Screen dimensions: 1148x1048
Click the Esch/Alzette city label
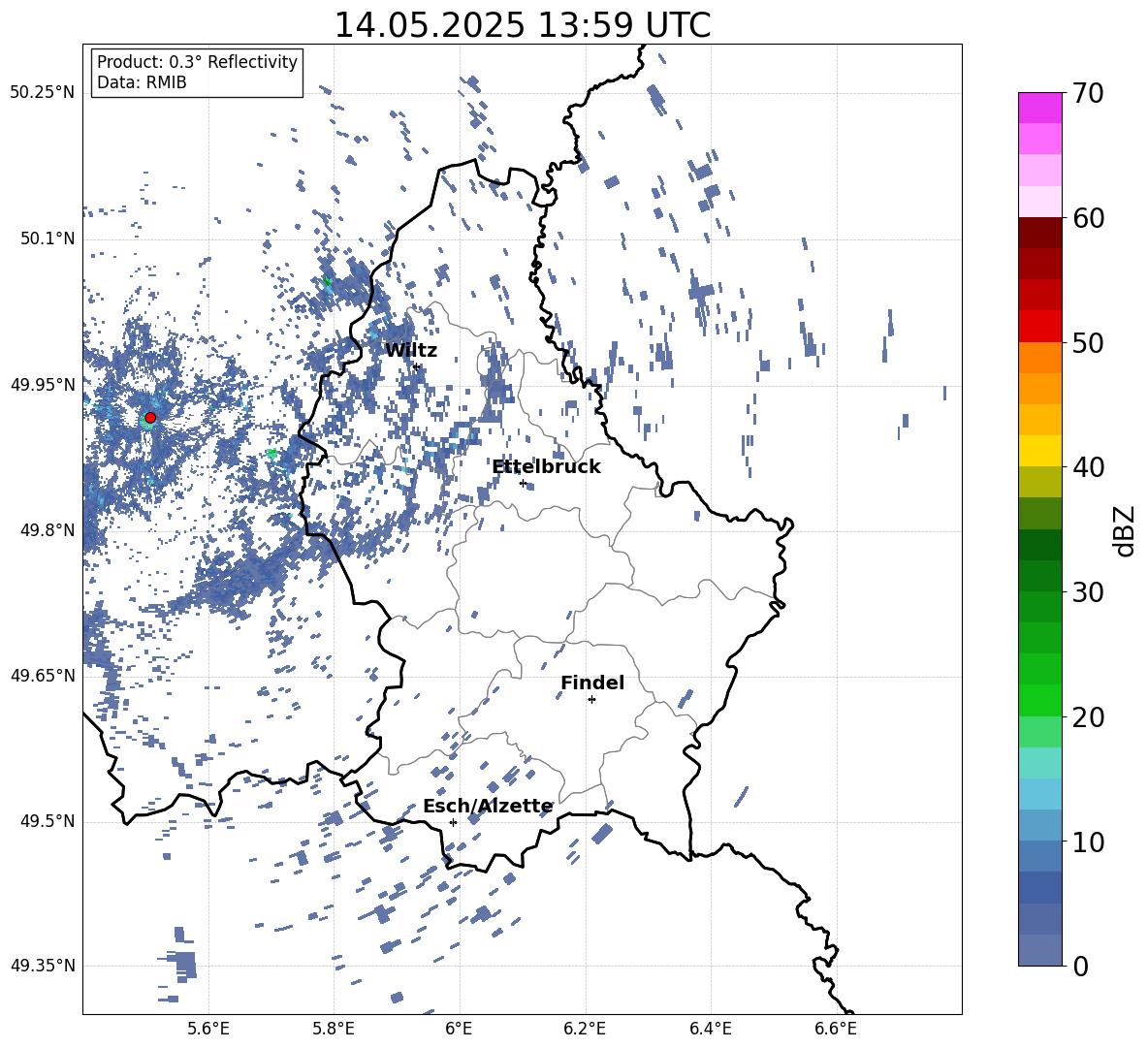[x=488, y=806]
